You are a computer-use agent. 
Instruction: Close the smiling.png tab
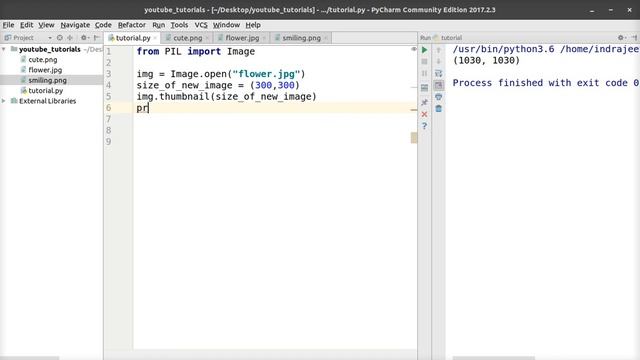coord(326,38)
